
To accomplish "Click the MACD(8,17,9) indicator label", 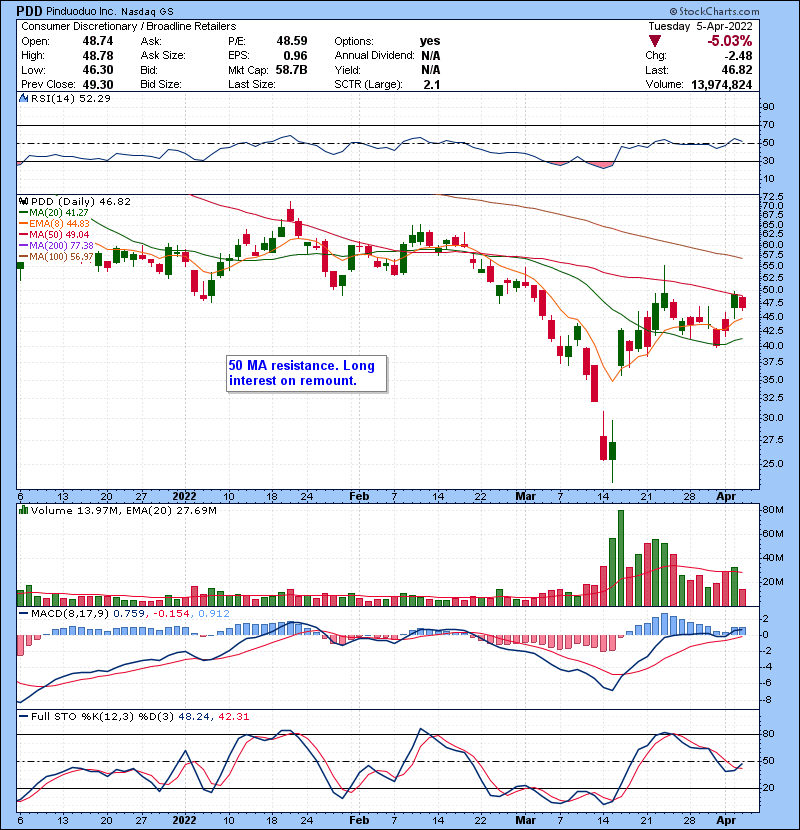I will pos(70,614).
